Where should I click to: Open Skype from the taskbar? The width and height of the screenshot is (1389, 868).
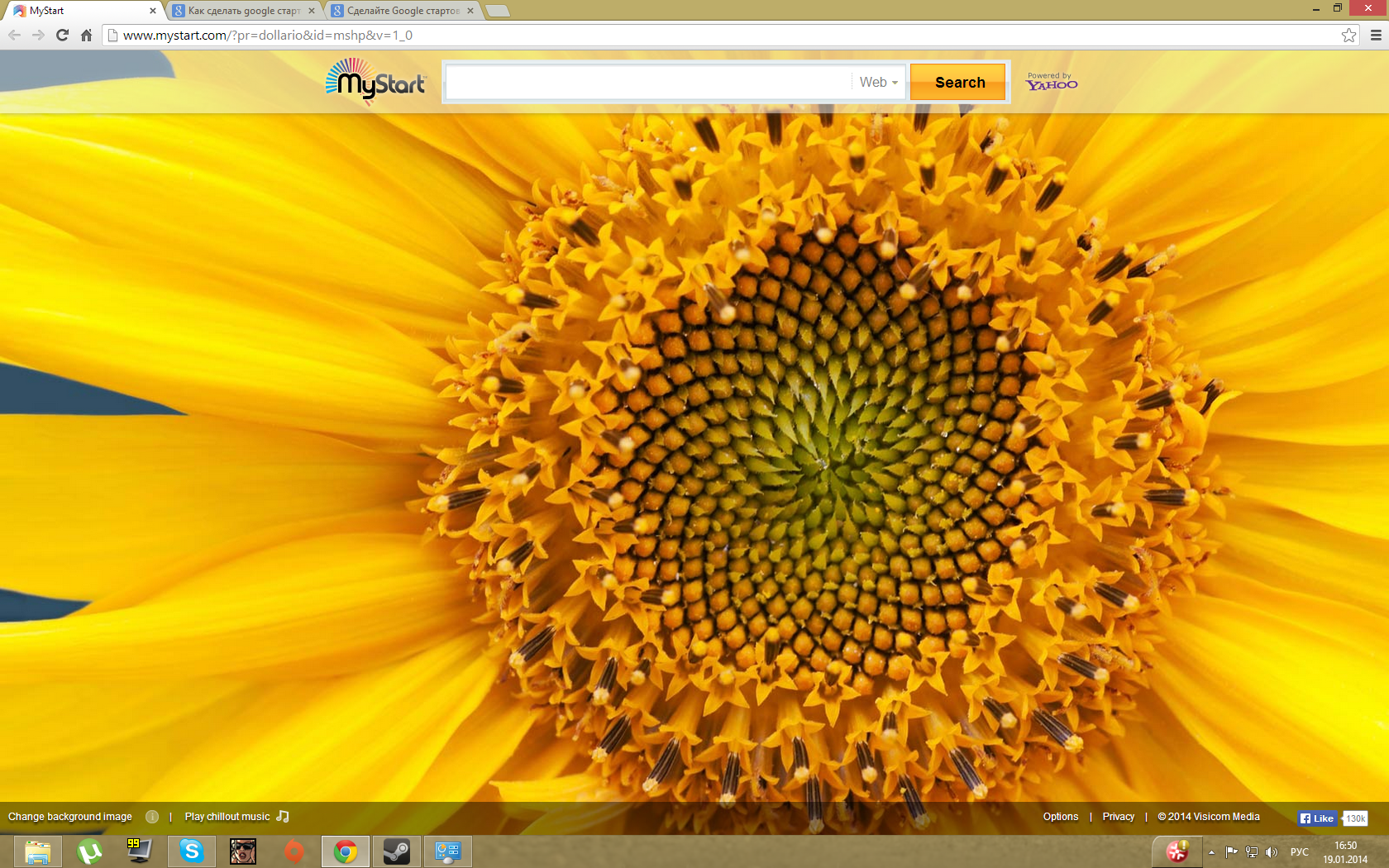click(x=192, y=851)
